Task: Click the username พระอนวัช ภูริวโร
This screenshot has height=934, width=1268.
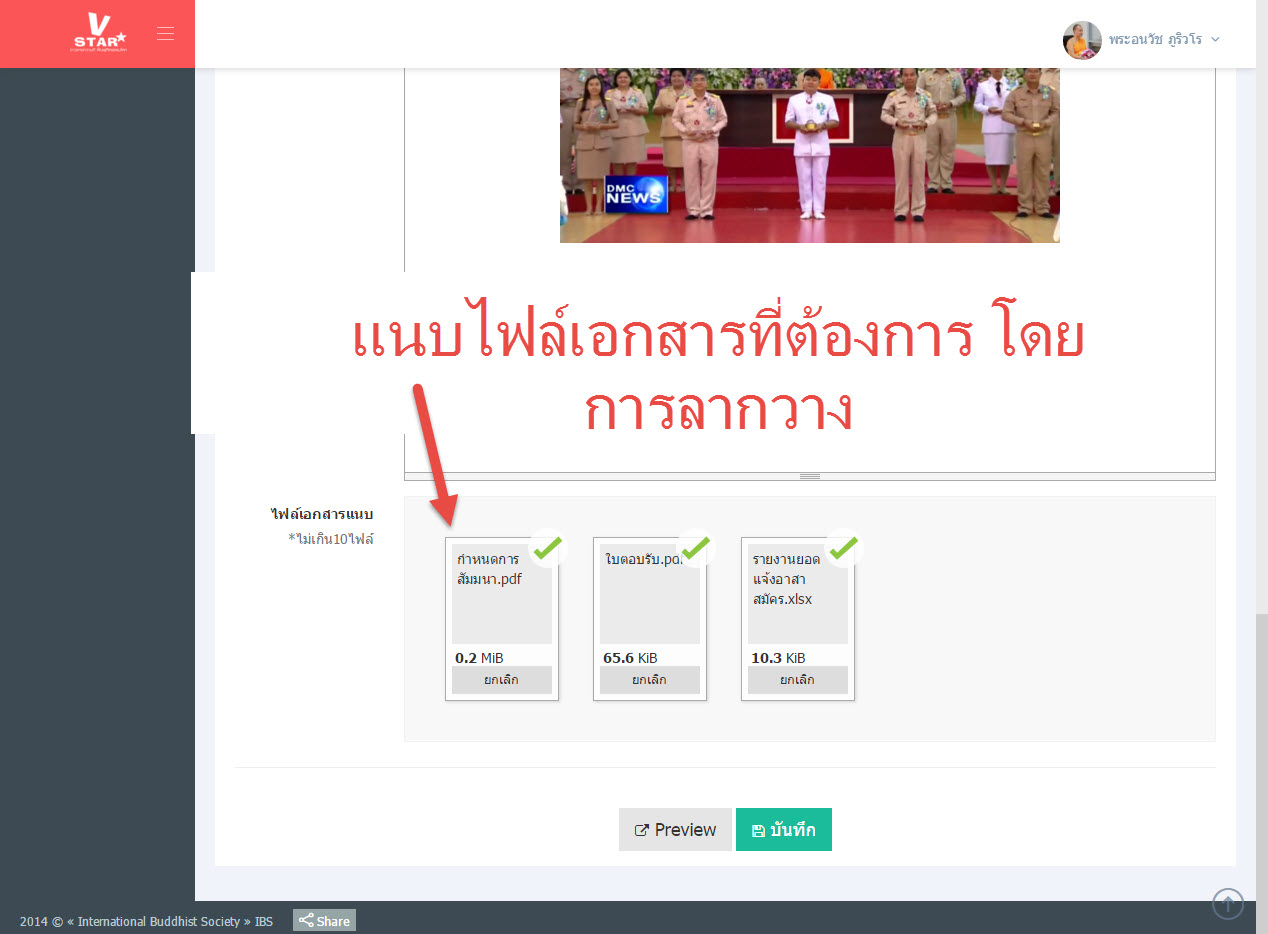Action: pyautogui.click(x=1154, y=40)
